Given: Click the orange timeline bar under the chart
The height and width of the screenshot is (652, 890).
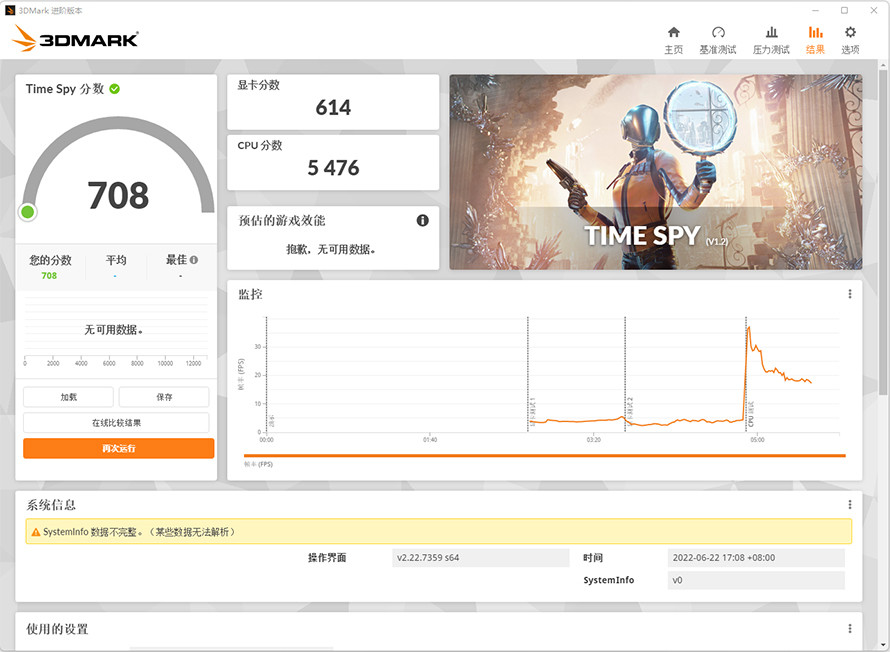Looking at the screenshot, I should pyautogui.click(x=544, y=455).
